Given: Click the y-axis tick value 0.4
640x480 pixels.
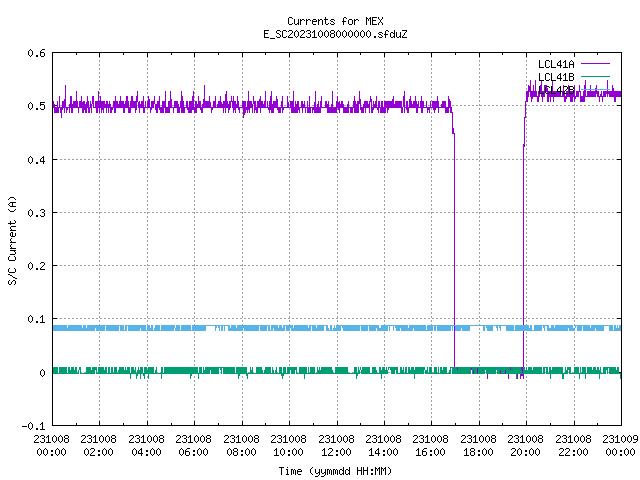Looking at the screenshot, I should 36,160.
